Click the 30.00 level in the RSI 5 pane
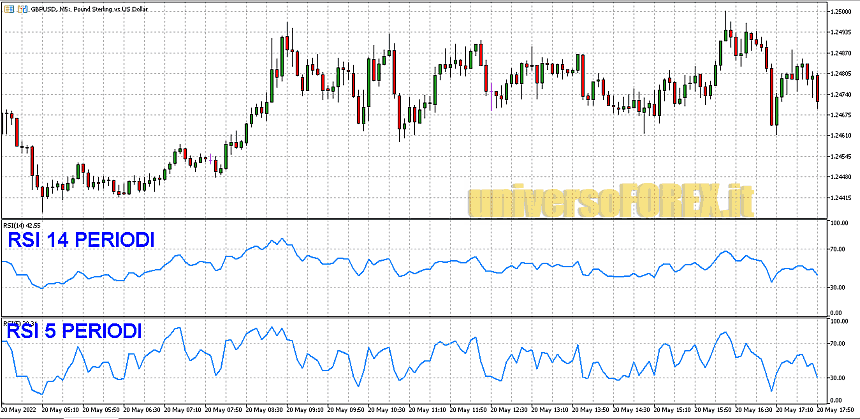 [837, 378]
